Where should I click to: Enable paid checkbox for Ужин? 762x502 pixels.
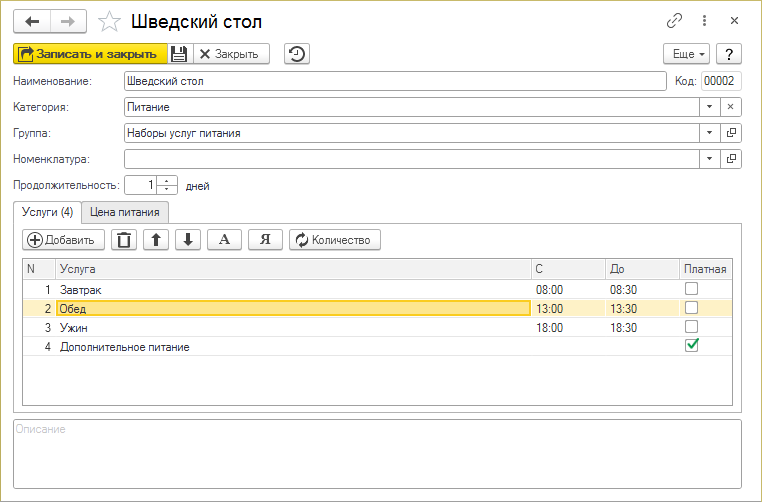click(691, 327)
